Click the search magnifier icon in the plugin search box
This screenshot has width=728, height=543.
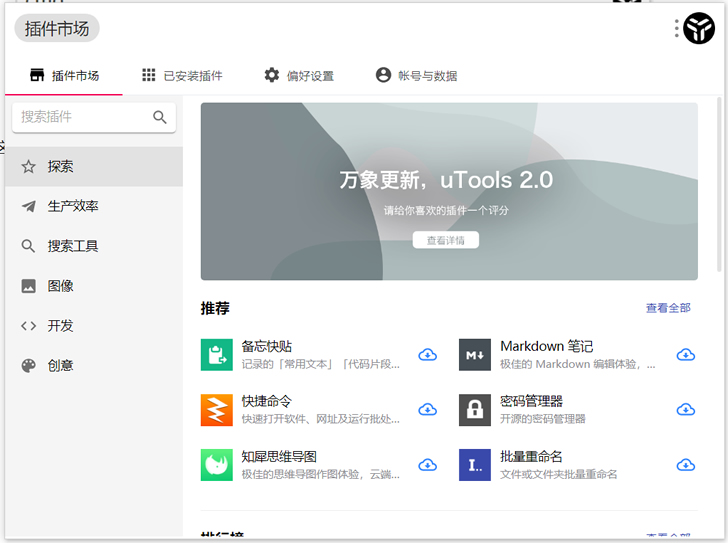pyautogui.click(x=160, y=117)
